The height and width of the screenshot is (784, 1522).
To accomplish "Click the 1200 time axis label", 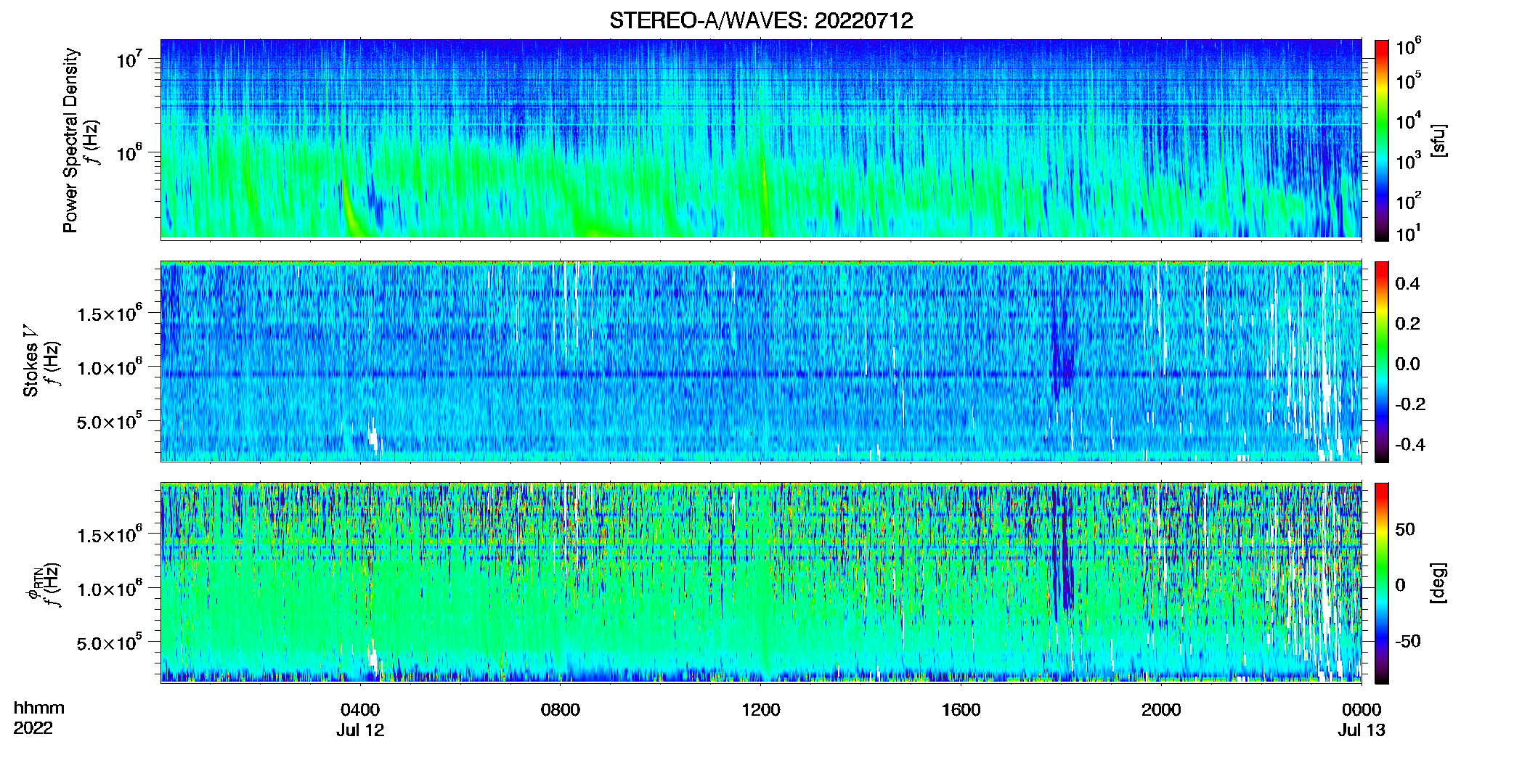I will point(761,710).
